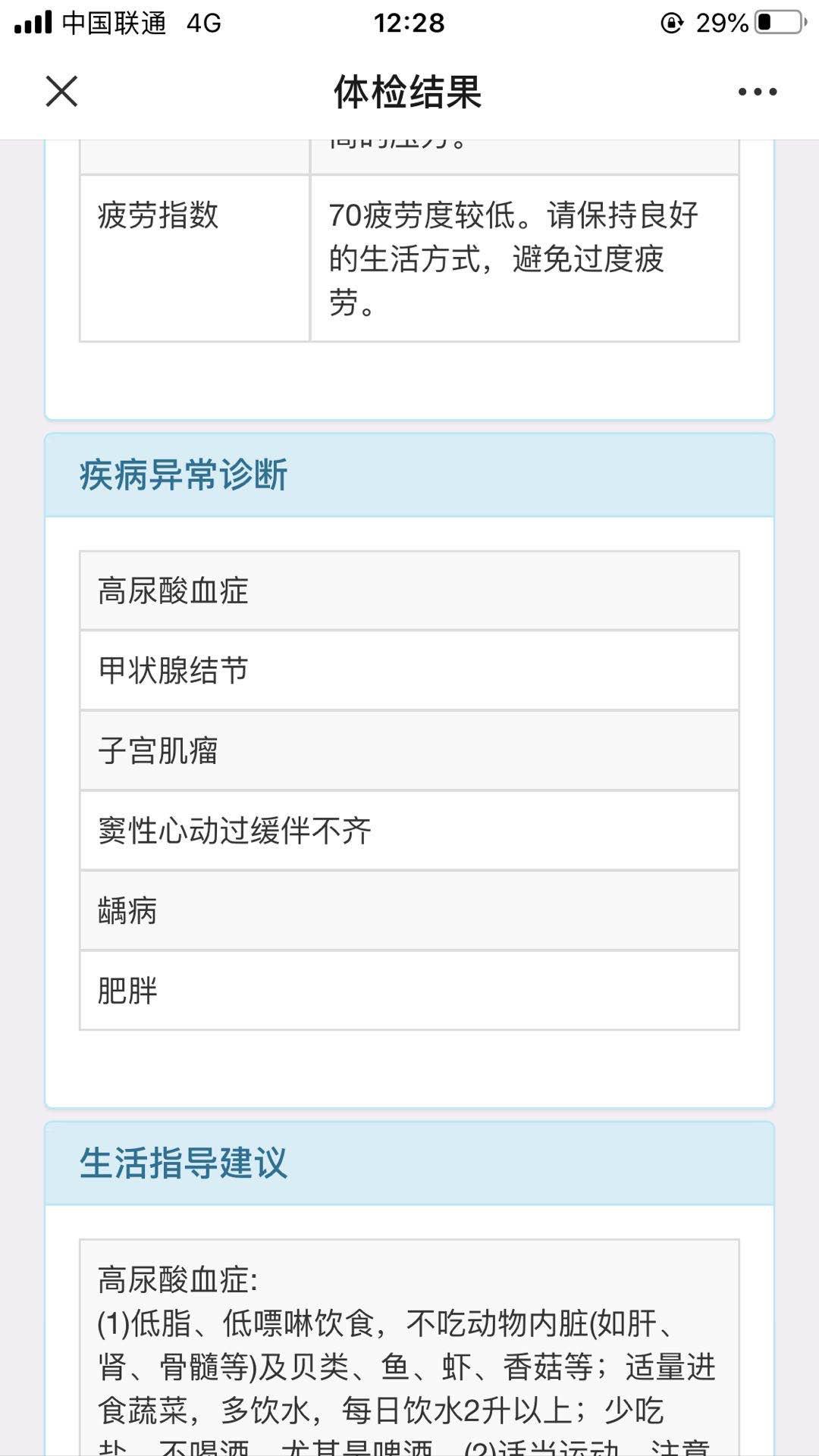Close the 体检结果 page with the X

61,92
